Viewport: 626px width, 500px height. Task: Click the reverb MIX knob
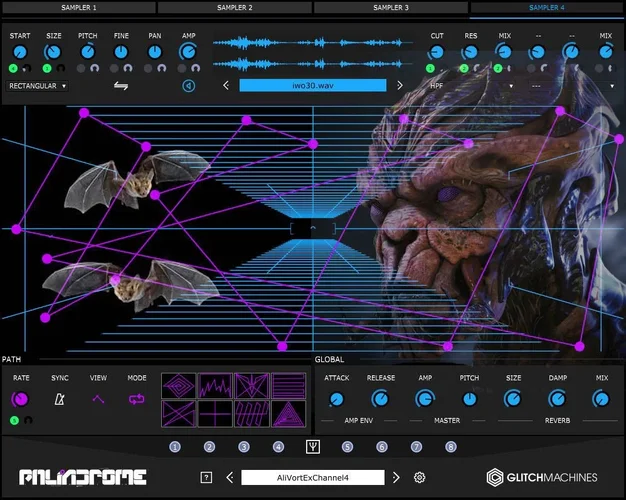pos(601,399)
